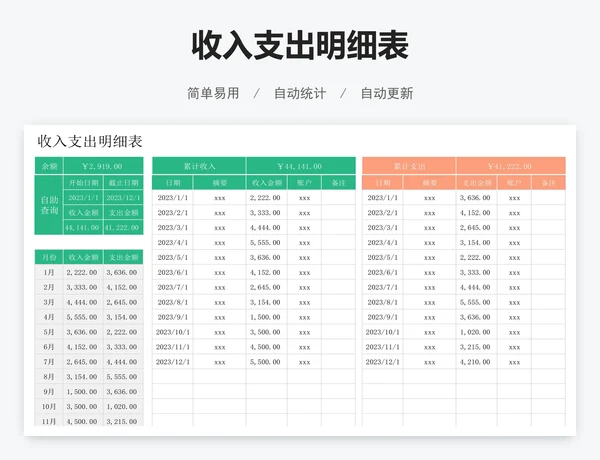This screenshot has height=460, width=600.
Task: Click the large heading 收入支出明细表 at top
Action: (300, 46)
